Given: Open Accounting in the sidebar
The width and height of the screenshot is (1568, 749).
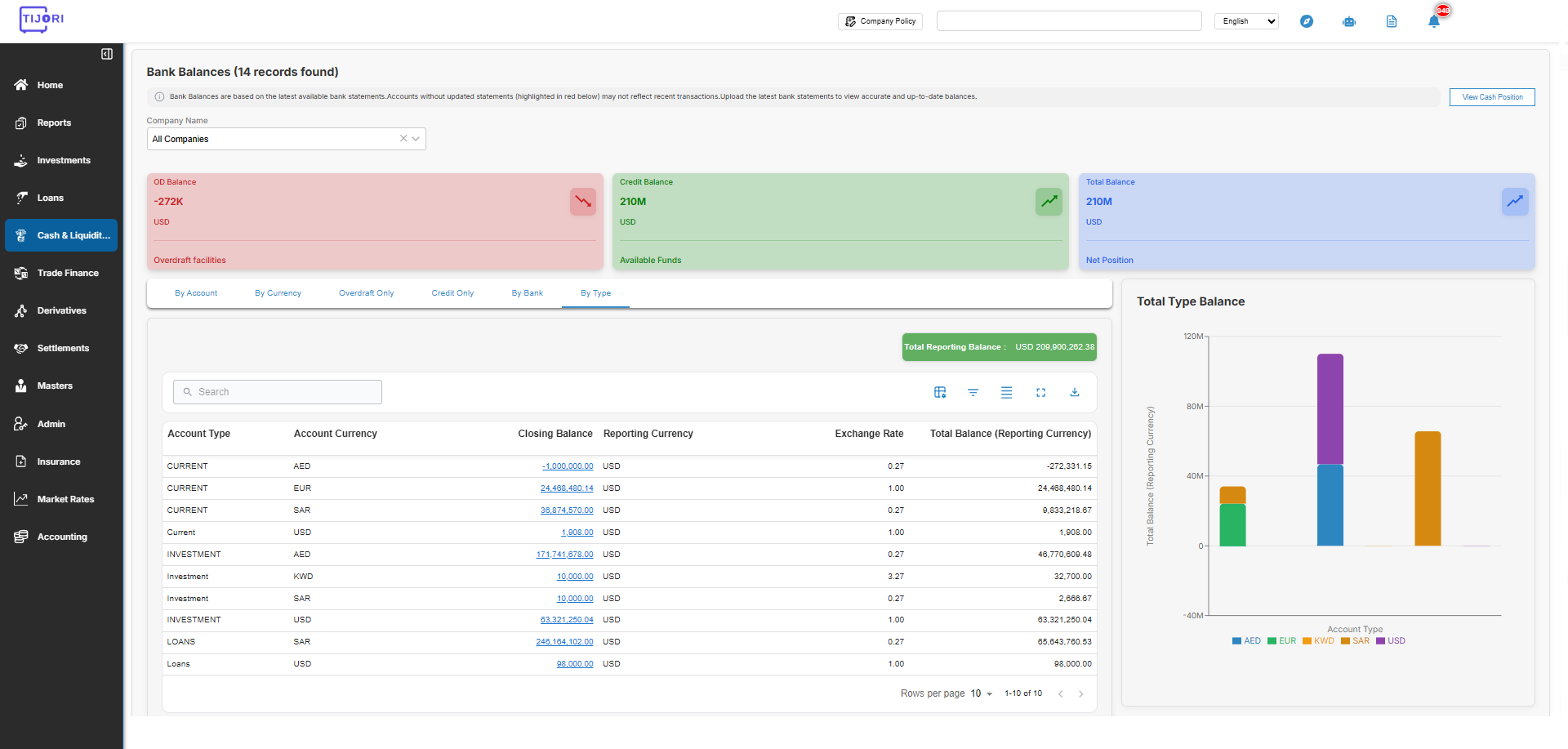Looking at the screenshot, I should [61, 537].
